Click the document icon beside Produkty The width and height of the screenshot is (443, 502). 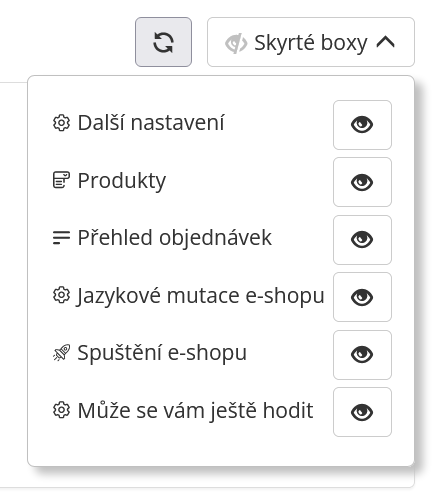click(61, 180)
